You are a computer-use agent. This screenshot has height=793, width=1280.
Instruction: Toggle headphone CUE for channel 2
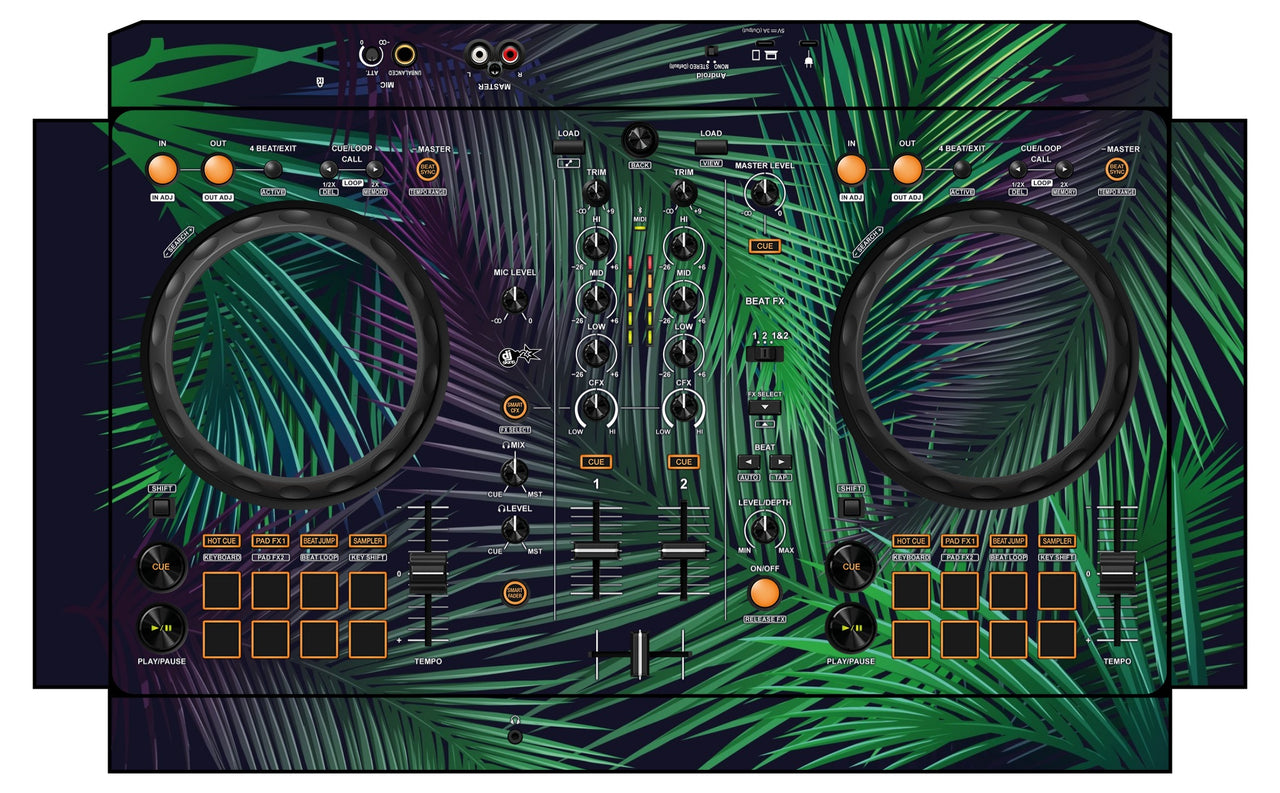click(x=684, y=462)
